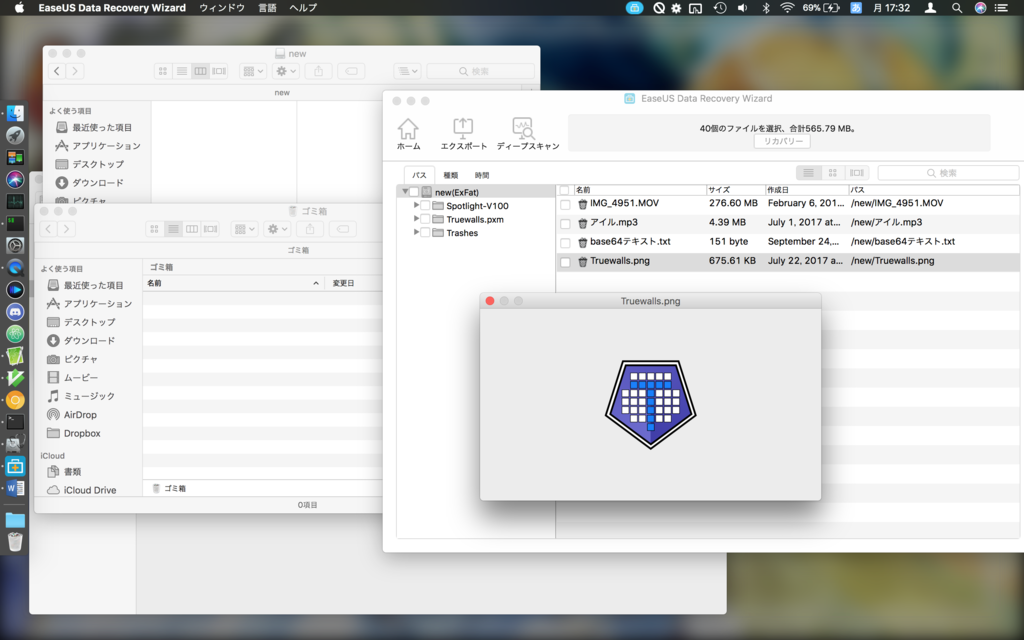
Task: Open action gear dropdown in new window
Action: tap(285, 71)
